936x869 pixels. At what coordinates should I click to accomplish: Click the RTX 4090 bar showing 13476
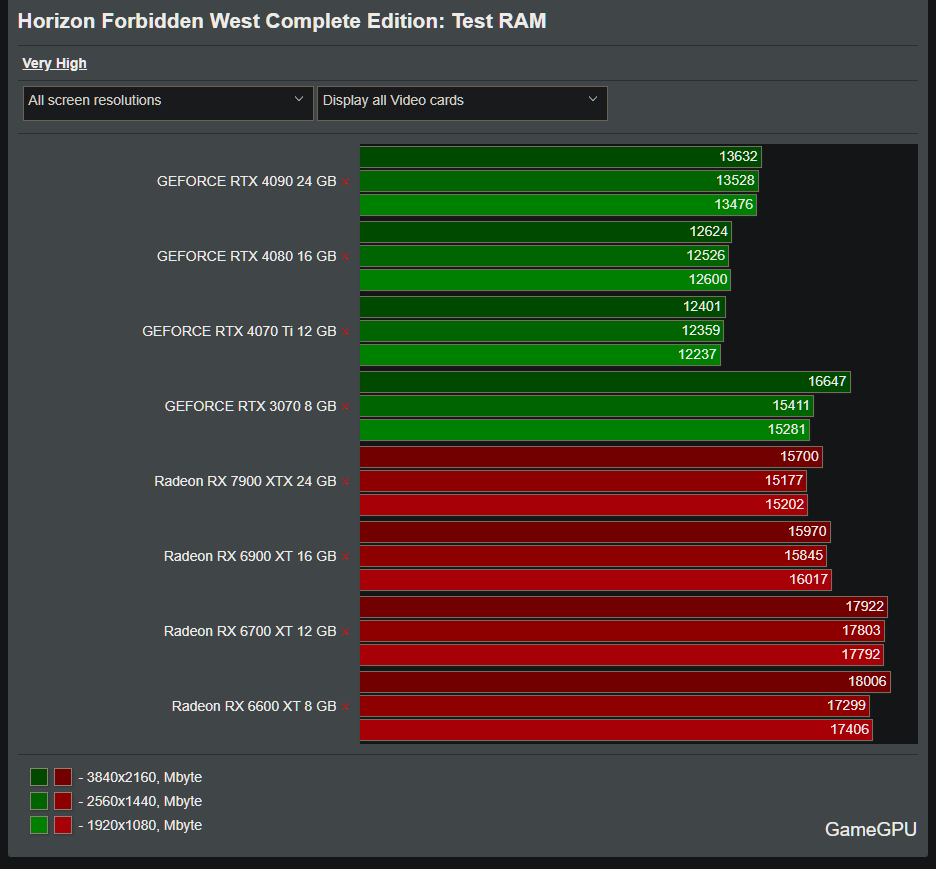[558, 205]
